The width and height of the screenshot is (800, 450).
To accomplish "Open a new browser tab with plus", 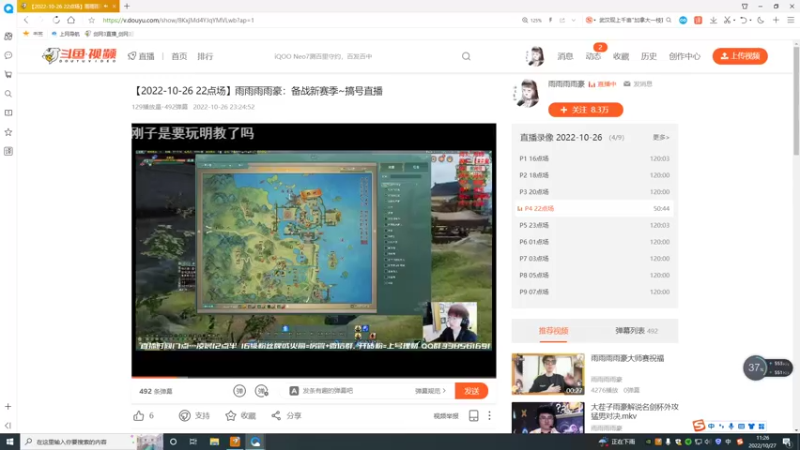I will tap(127, 6).
